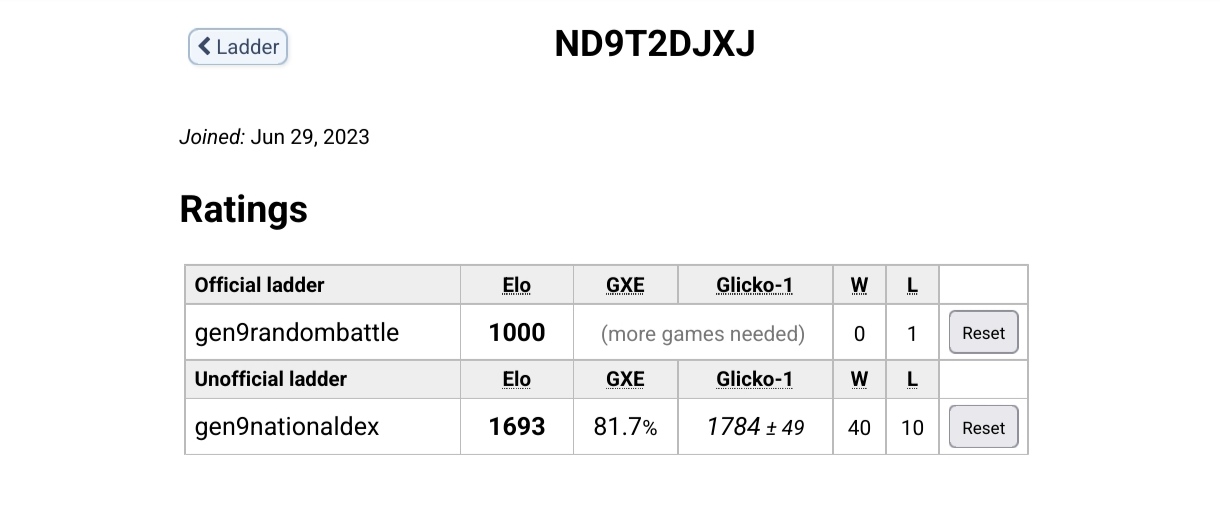Reset the gen9nationaldex rating
1220x527 pixels.
[x=983, y=427]
